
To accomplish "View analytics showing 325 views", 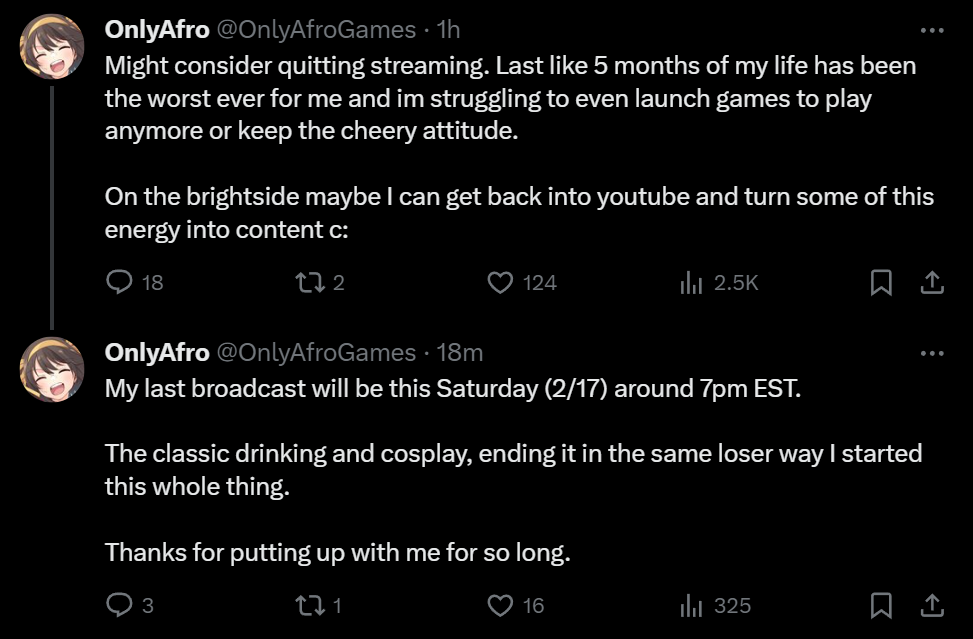I will [x=691, y=605].
